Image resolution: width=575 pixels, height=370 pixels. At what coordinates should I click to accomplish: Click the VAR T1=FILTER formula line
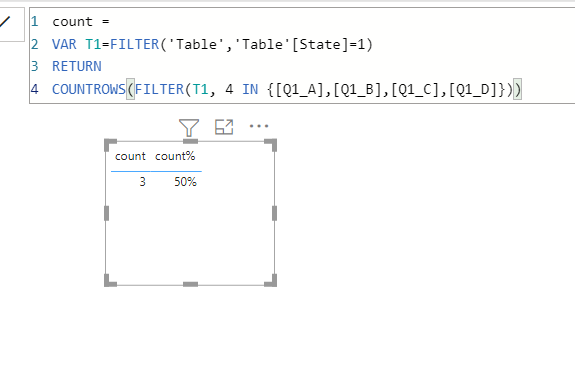click(212, 44)
